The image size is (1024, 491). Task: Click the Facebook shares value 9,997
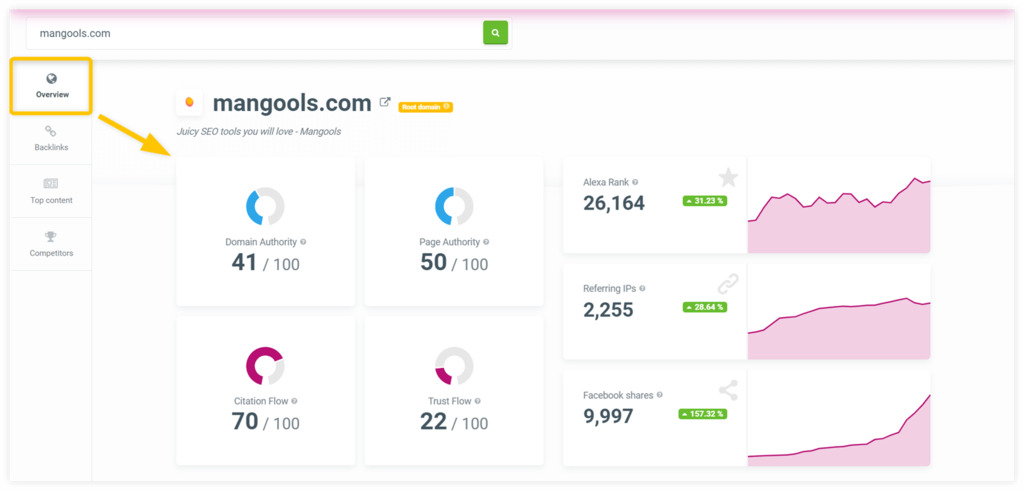pos(608,416)
